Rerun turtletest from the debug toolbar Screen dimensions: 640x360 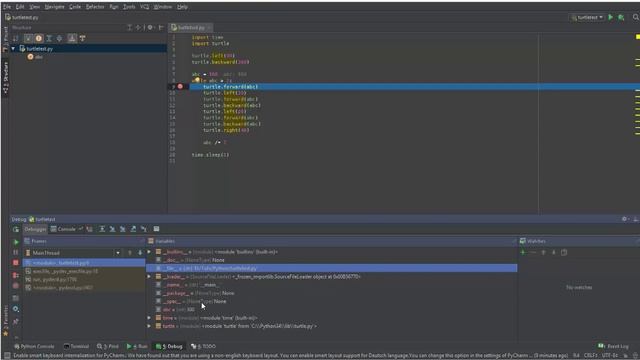[x=16, y=229]
